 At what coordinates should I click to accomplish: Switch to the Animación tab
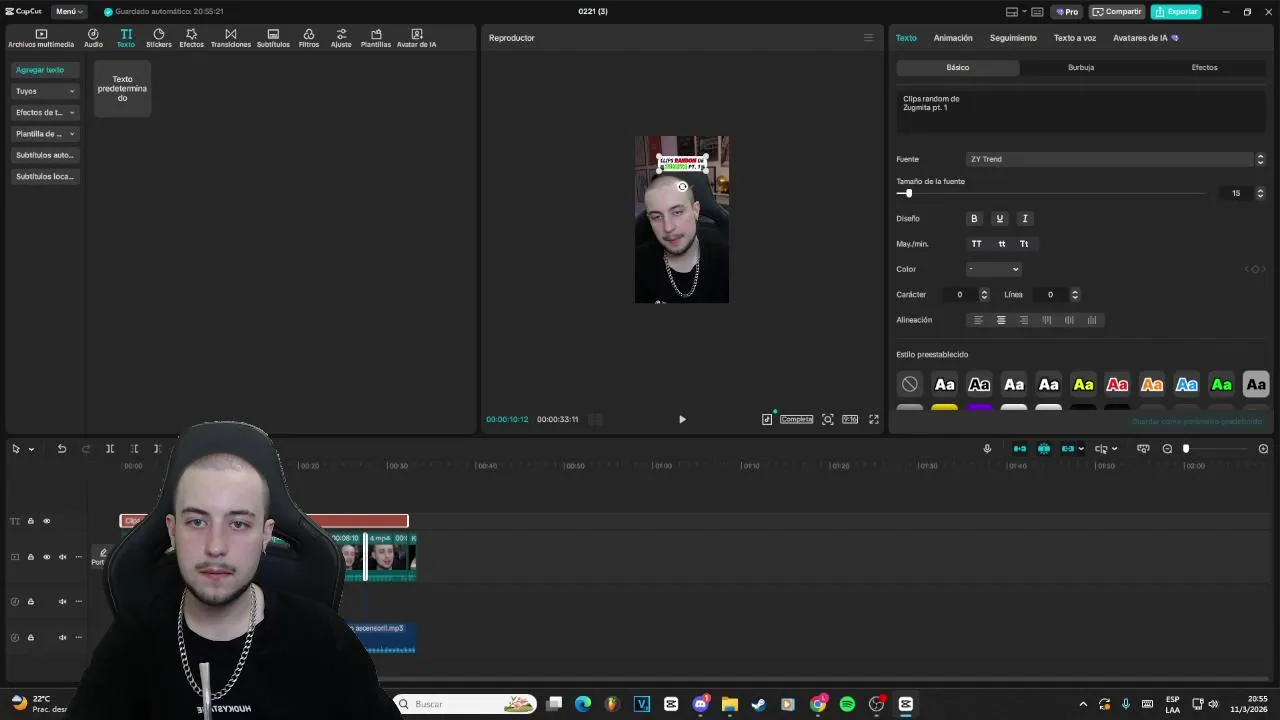point(953,38)
